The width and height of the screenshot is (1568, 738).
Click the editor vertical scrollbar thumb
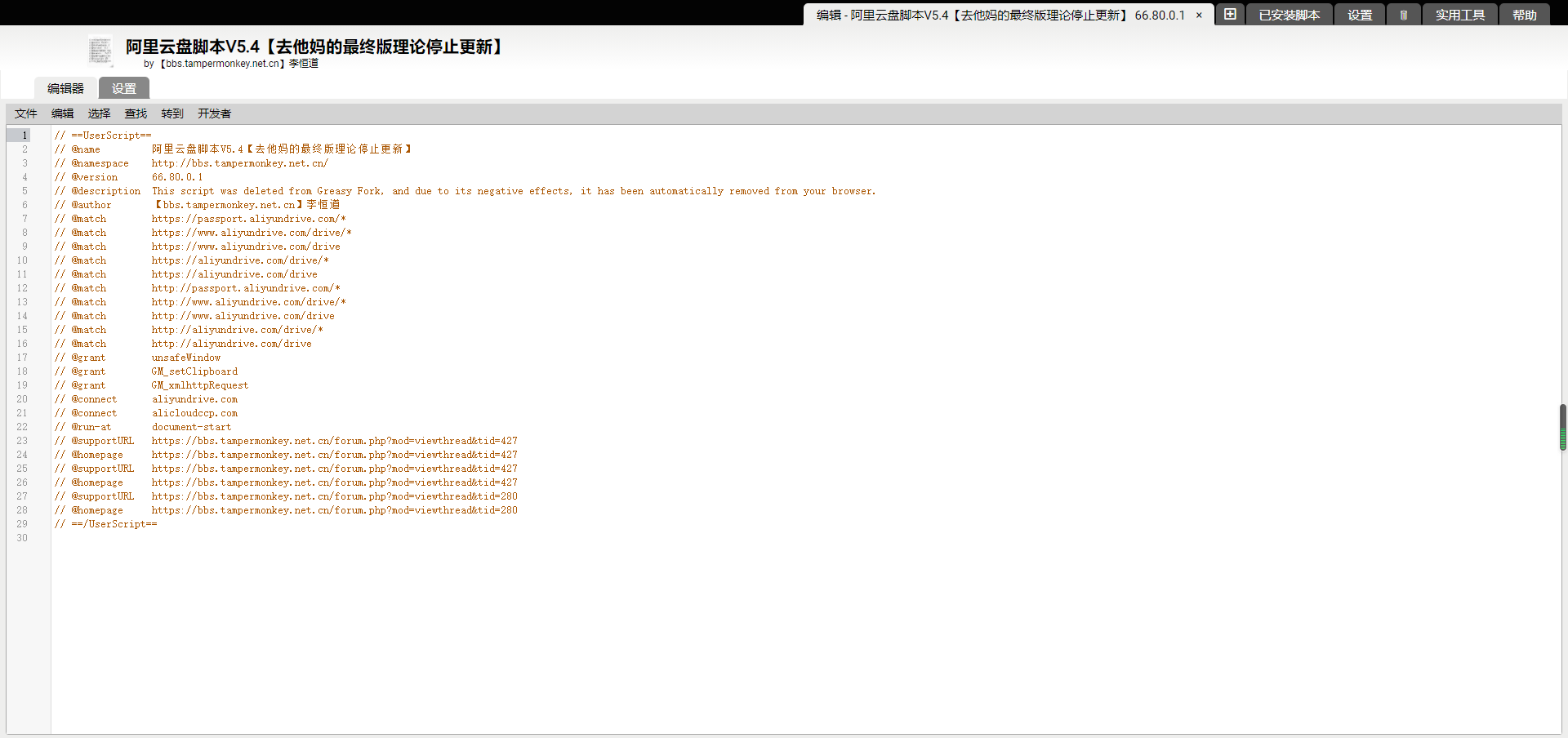click(x=1563, y=427)
